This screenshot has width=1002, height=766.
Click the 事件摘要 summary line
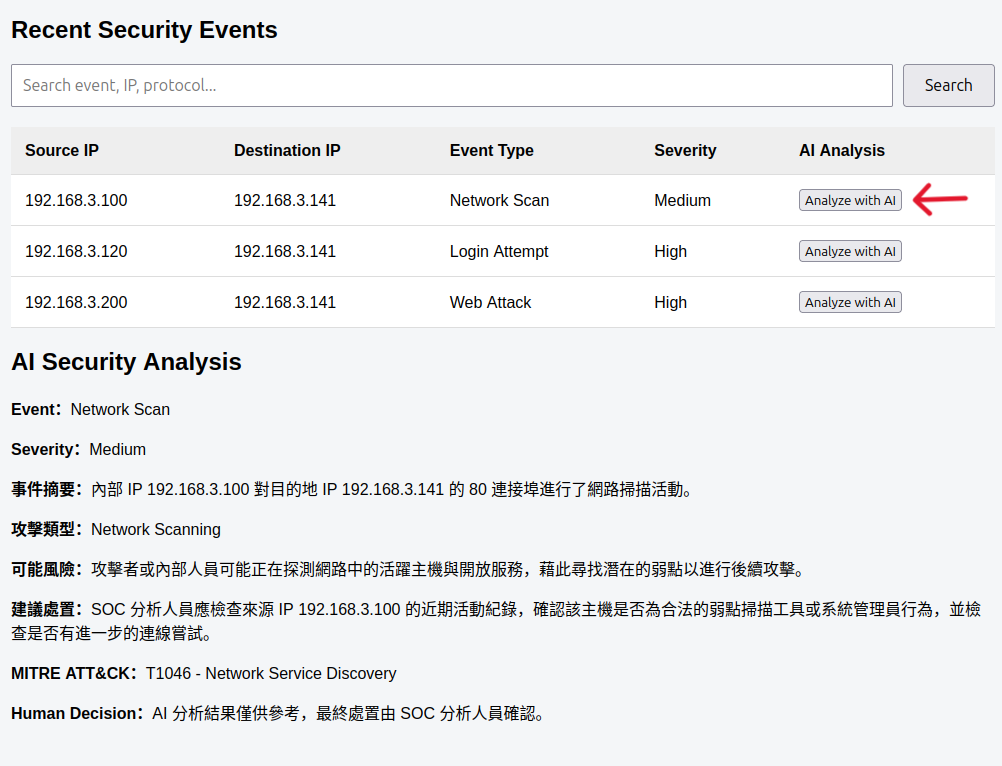[352, 489]
